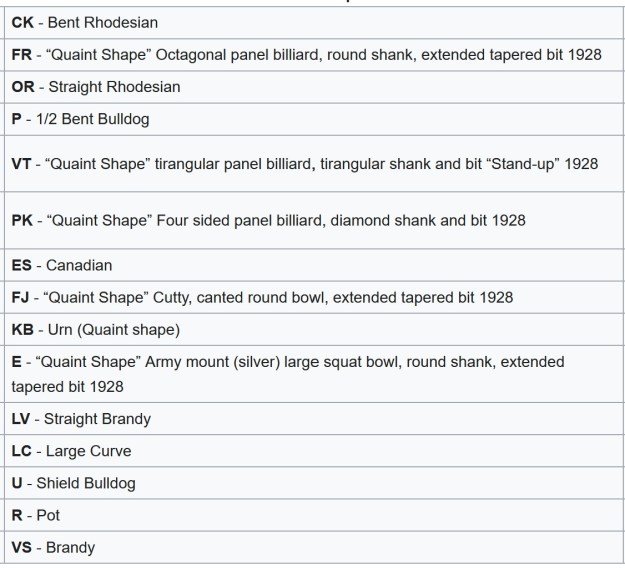This screenshot has width=625, height=571.
Task: Click the bold PK shape code
Action: pyautogui.click(x=21, y=219)
